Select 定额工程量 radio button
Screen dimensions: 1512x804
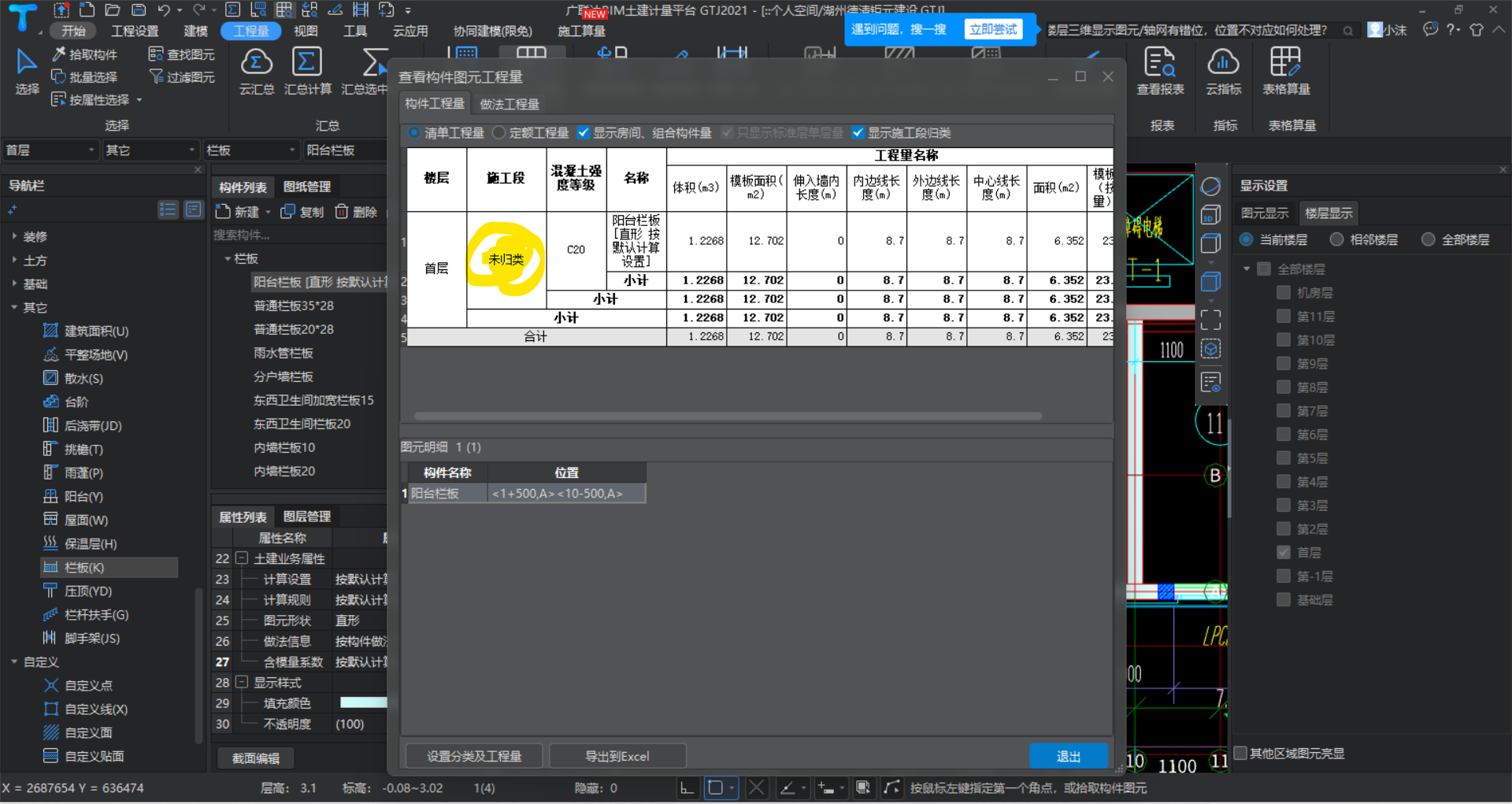click(498, 133)
